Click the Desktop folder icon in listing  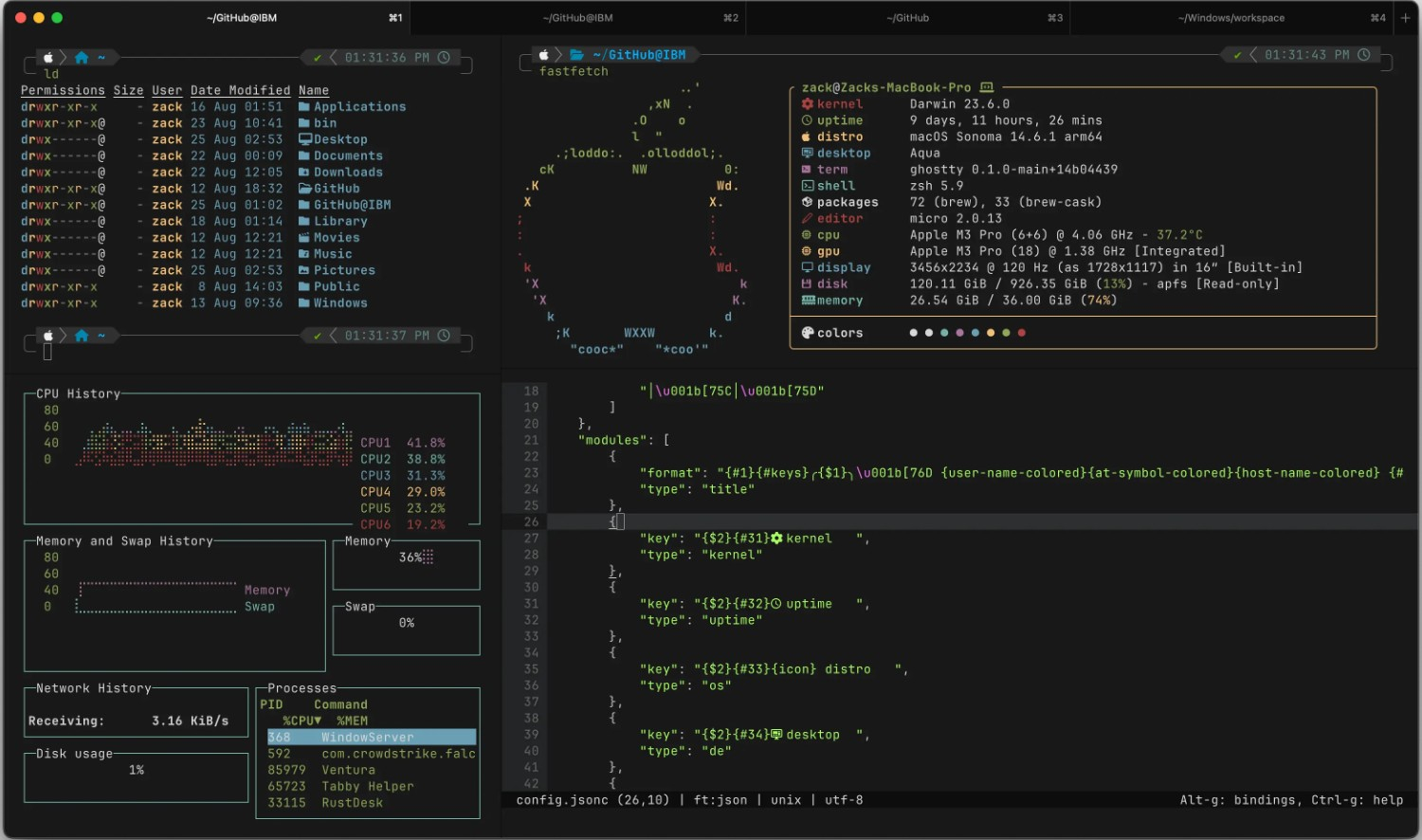pos(305,139)
